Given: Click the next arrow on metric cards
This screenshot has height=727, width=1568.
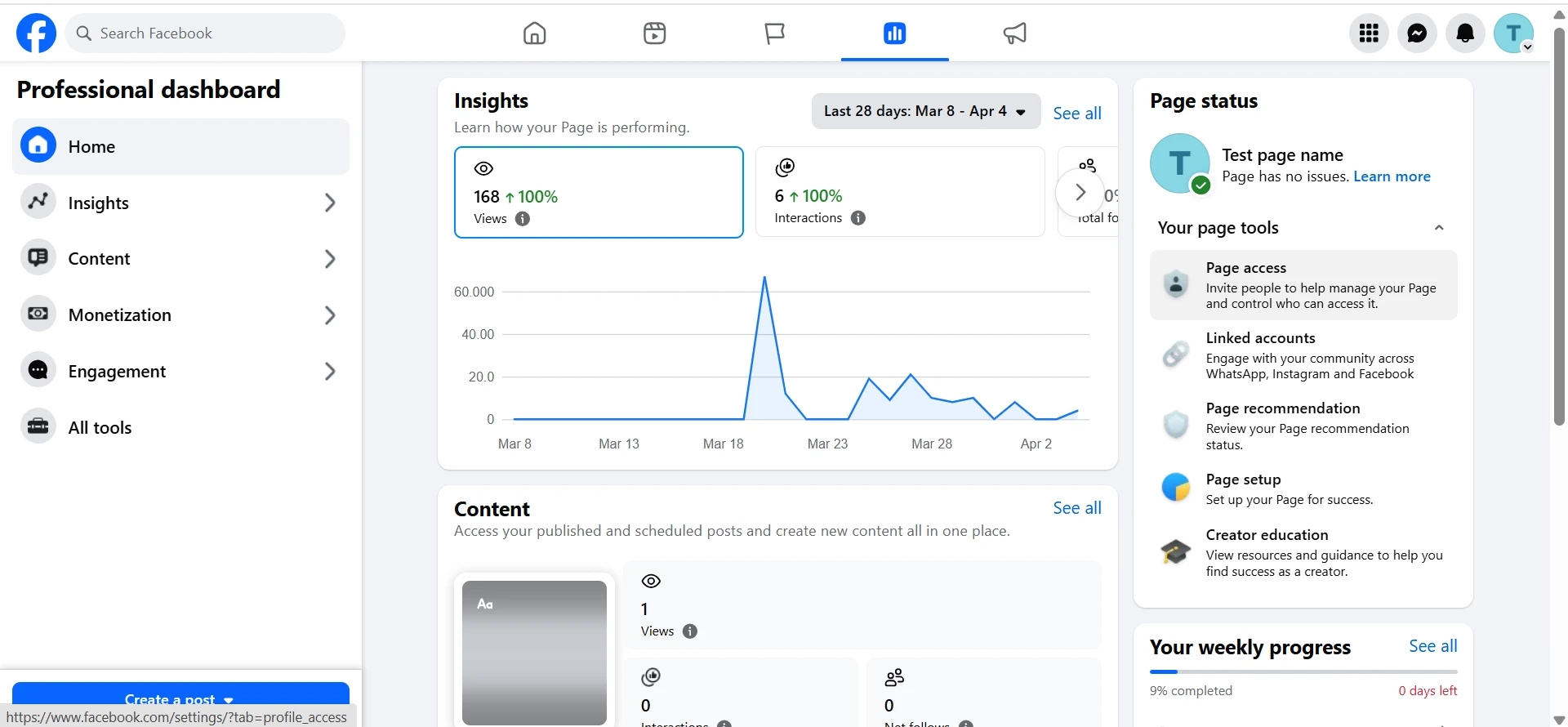Looking at the screenshot, I should click(1080, 193).
